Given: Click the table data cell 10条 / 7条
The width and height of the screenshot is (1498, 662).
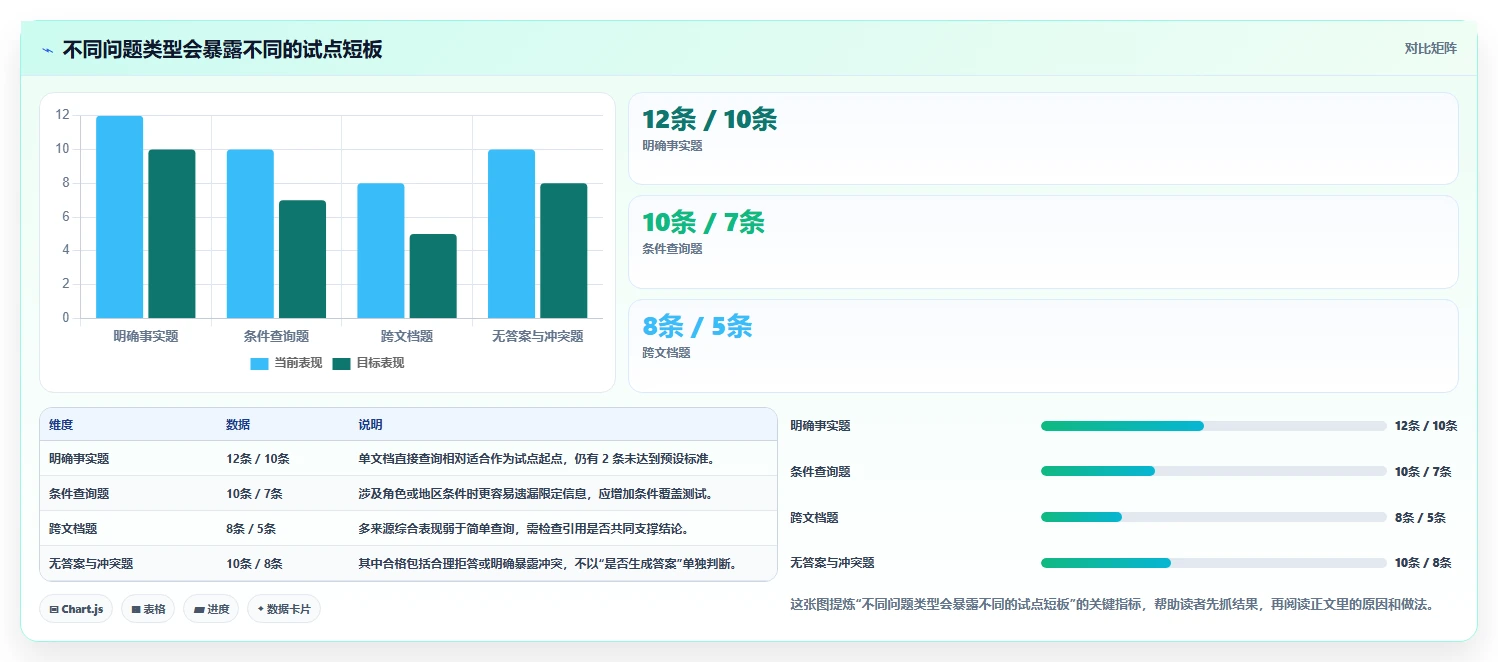Looking at the screenshot, I should point(254,494).
